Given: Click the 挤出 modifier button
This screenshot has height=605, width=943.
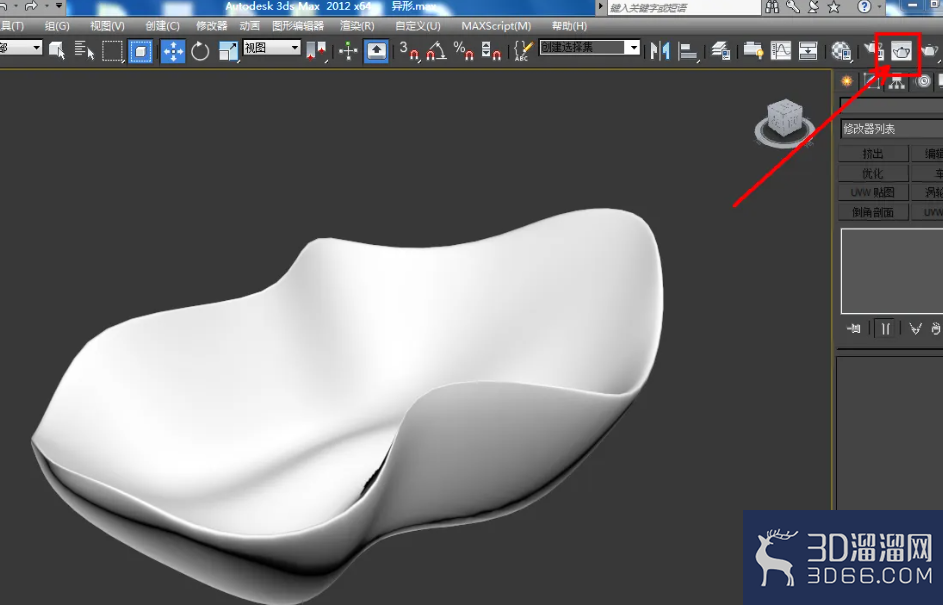Looking at the screenshot, I should click(x=873, y=154).
